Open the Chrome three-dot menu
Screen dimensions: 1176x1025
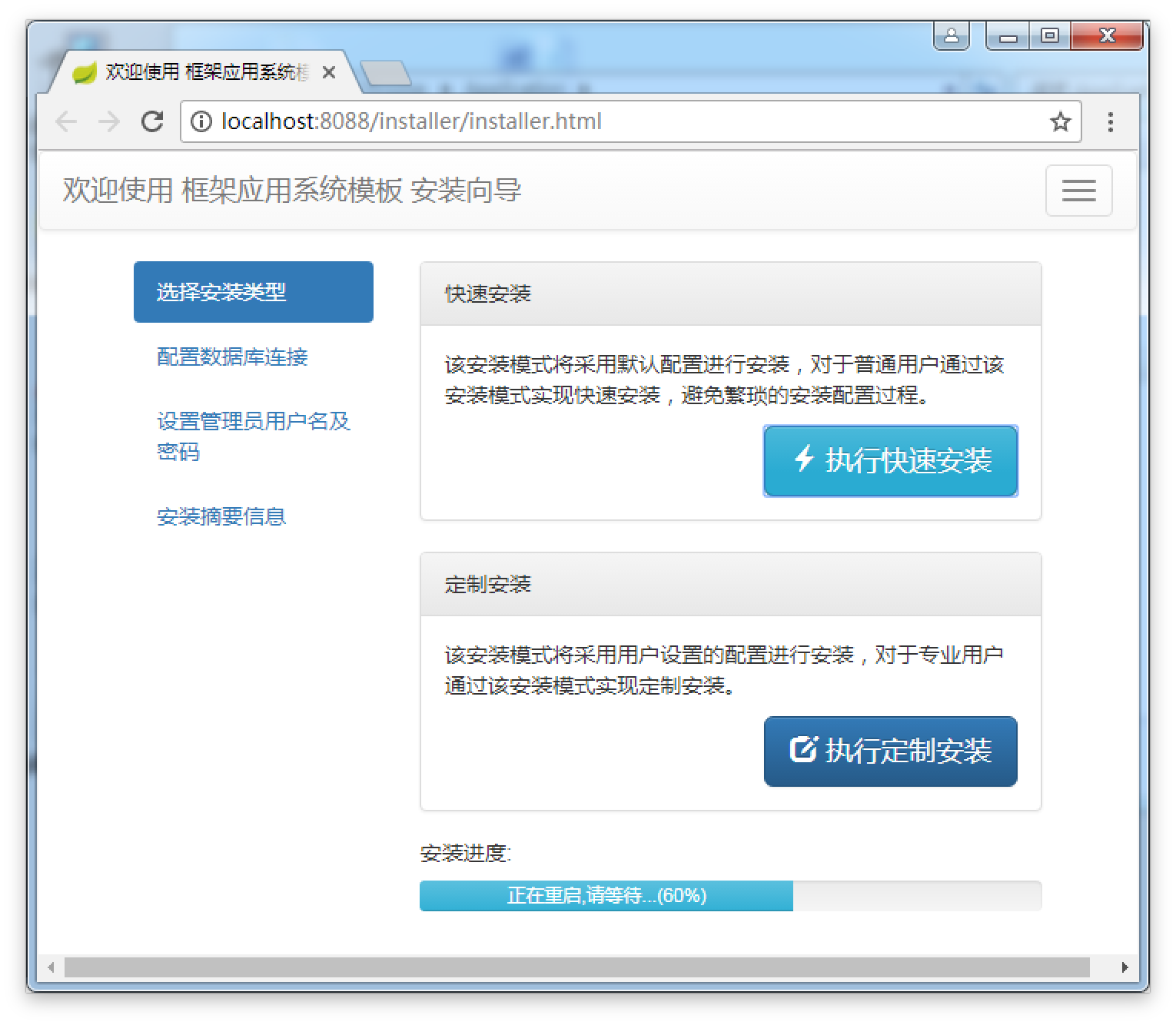coord(1110,121)
